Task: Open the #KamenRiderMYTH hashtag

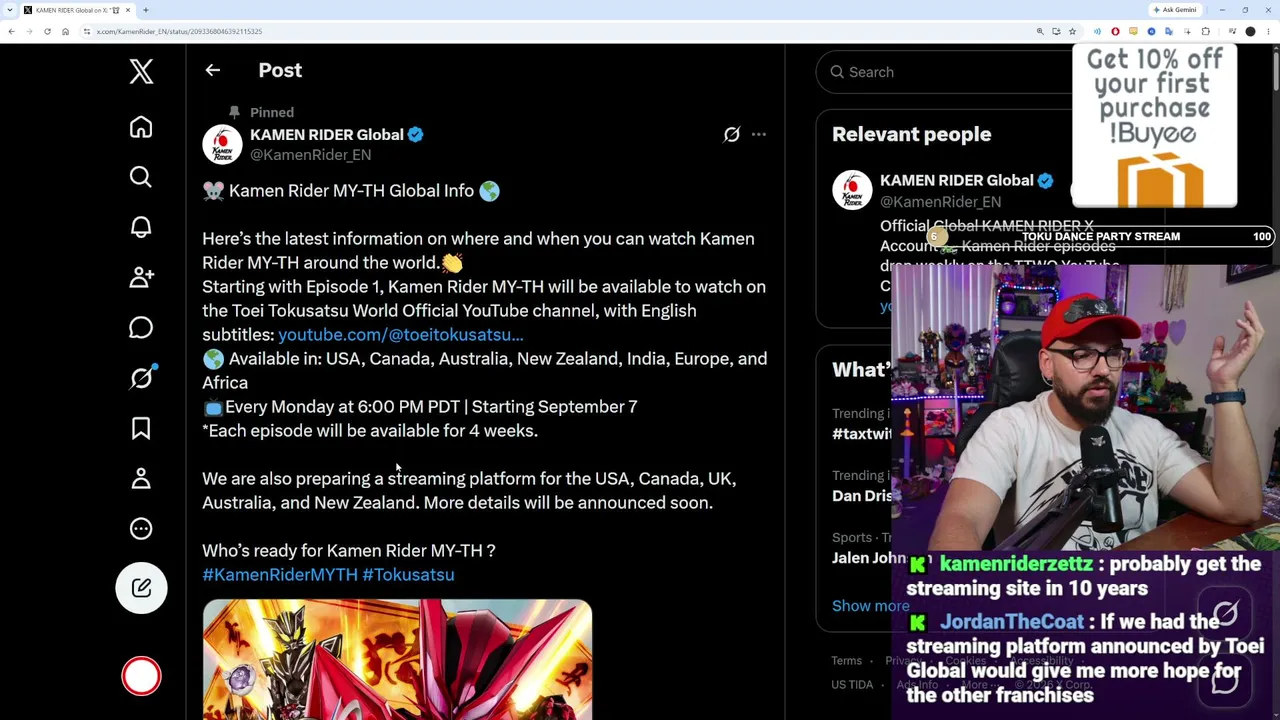Action: (280, 575)
